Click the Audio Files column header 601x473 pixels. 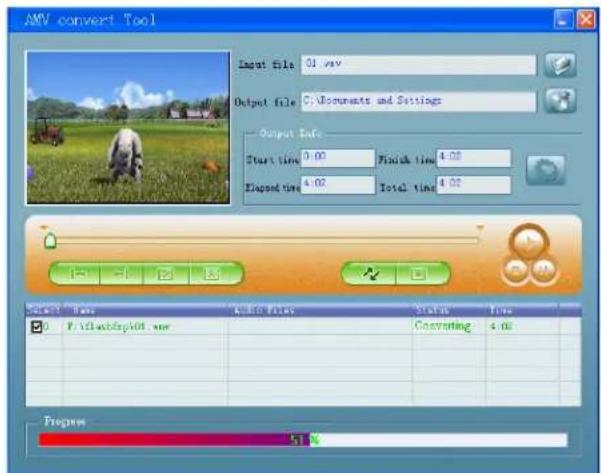click(320, 310)
